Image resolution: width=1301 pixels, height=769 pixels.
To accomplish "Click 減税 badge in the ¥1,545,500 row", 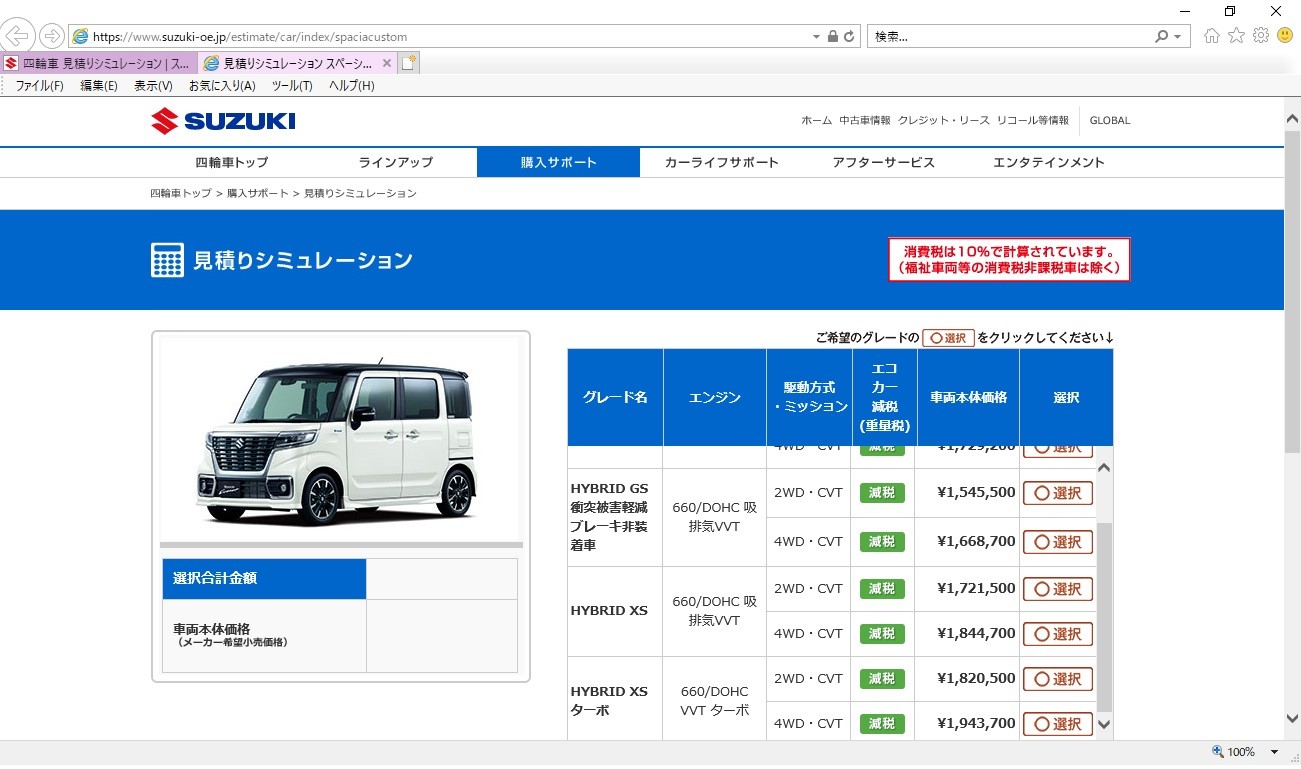I will 882,493.
